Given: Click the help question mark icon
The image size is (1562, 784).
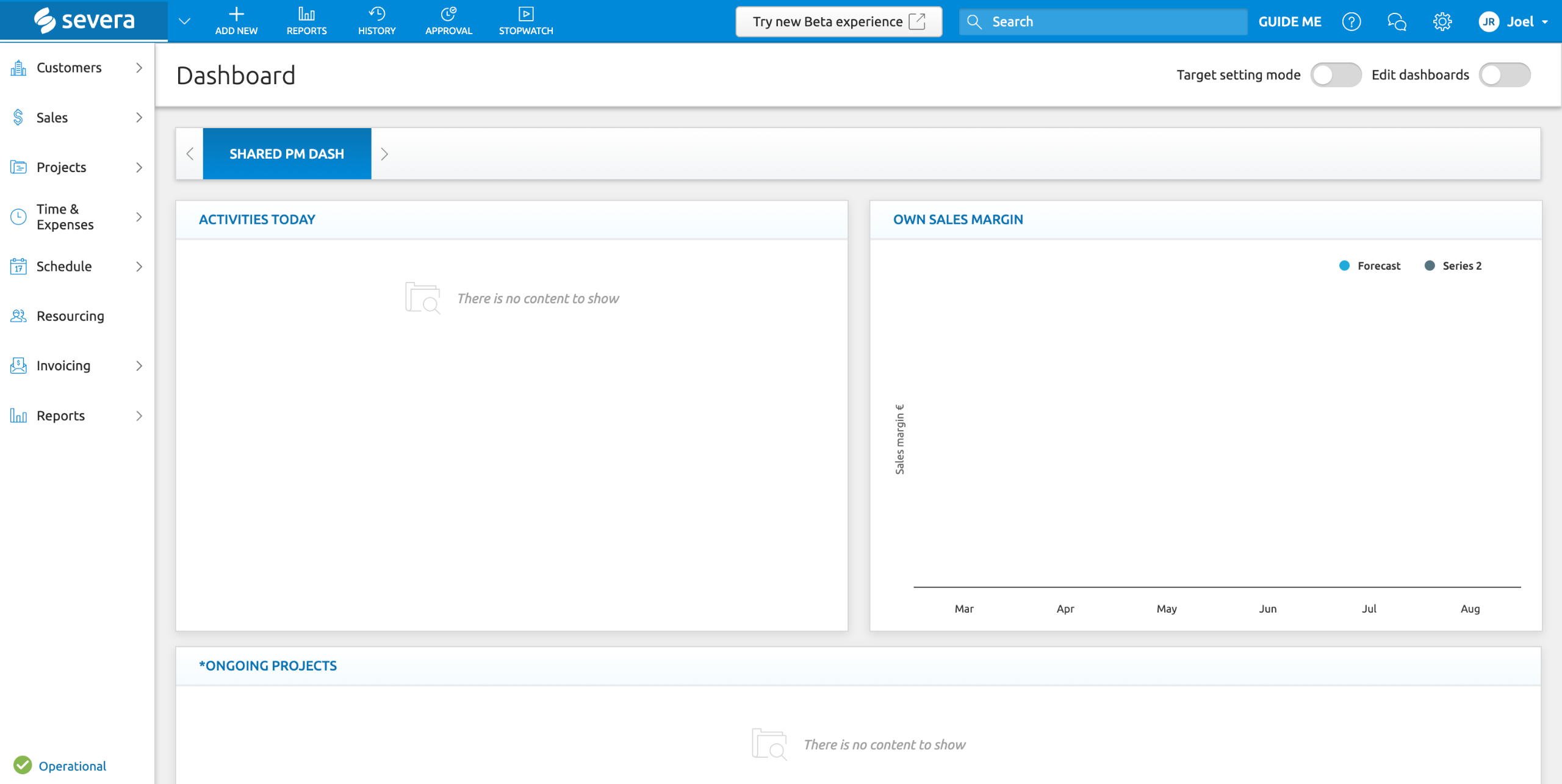Looking at the screenshot, I should (1351, 22).
